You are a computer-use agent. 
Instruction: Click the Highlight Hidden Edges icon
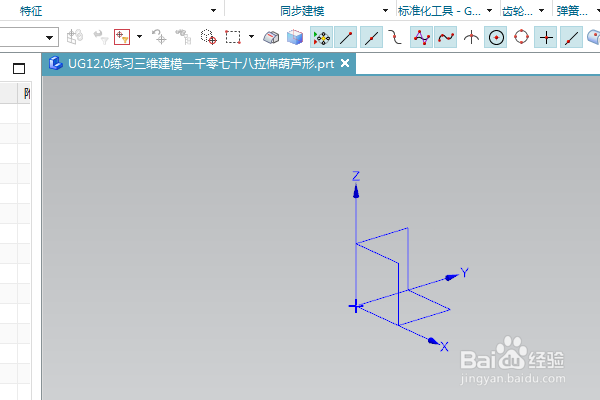coord(271,37)
